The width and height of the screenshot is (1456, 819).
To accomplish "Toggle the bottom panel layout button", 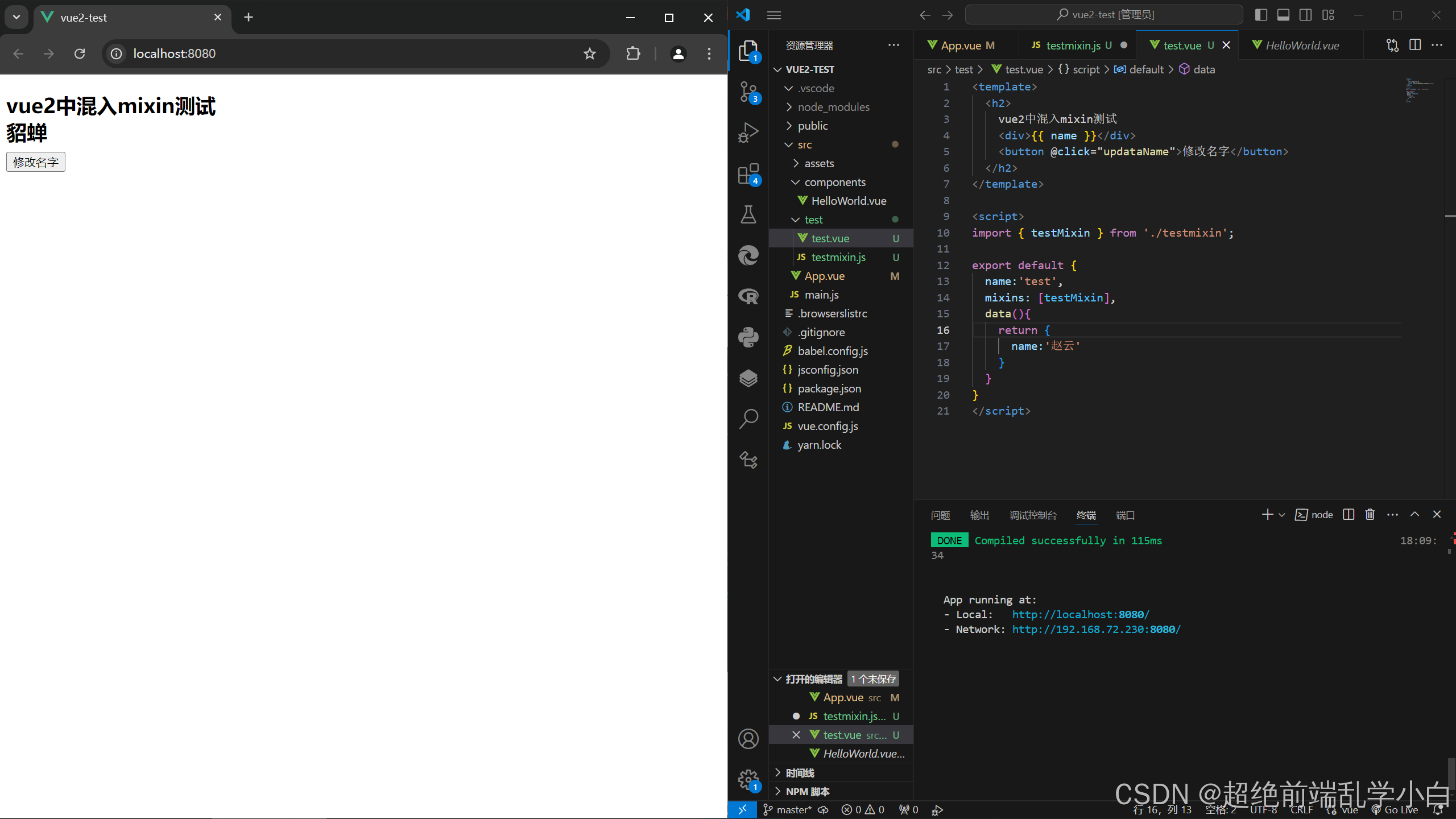I will tap(1283, 15).
